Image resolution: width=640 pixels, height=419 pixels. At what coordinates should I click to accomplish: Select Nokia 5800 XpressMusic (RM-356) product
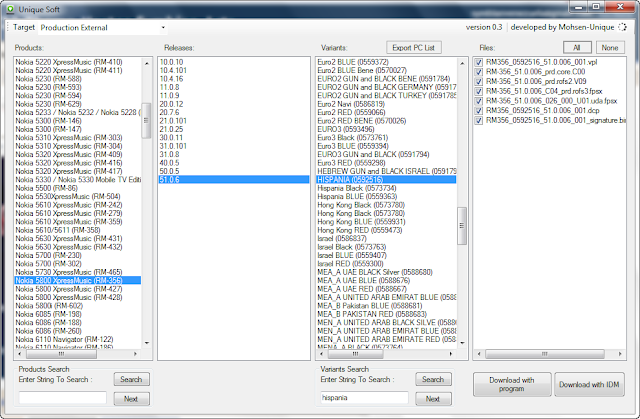78,280
